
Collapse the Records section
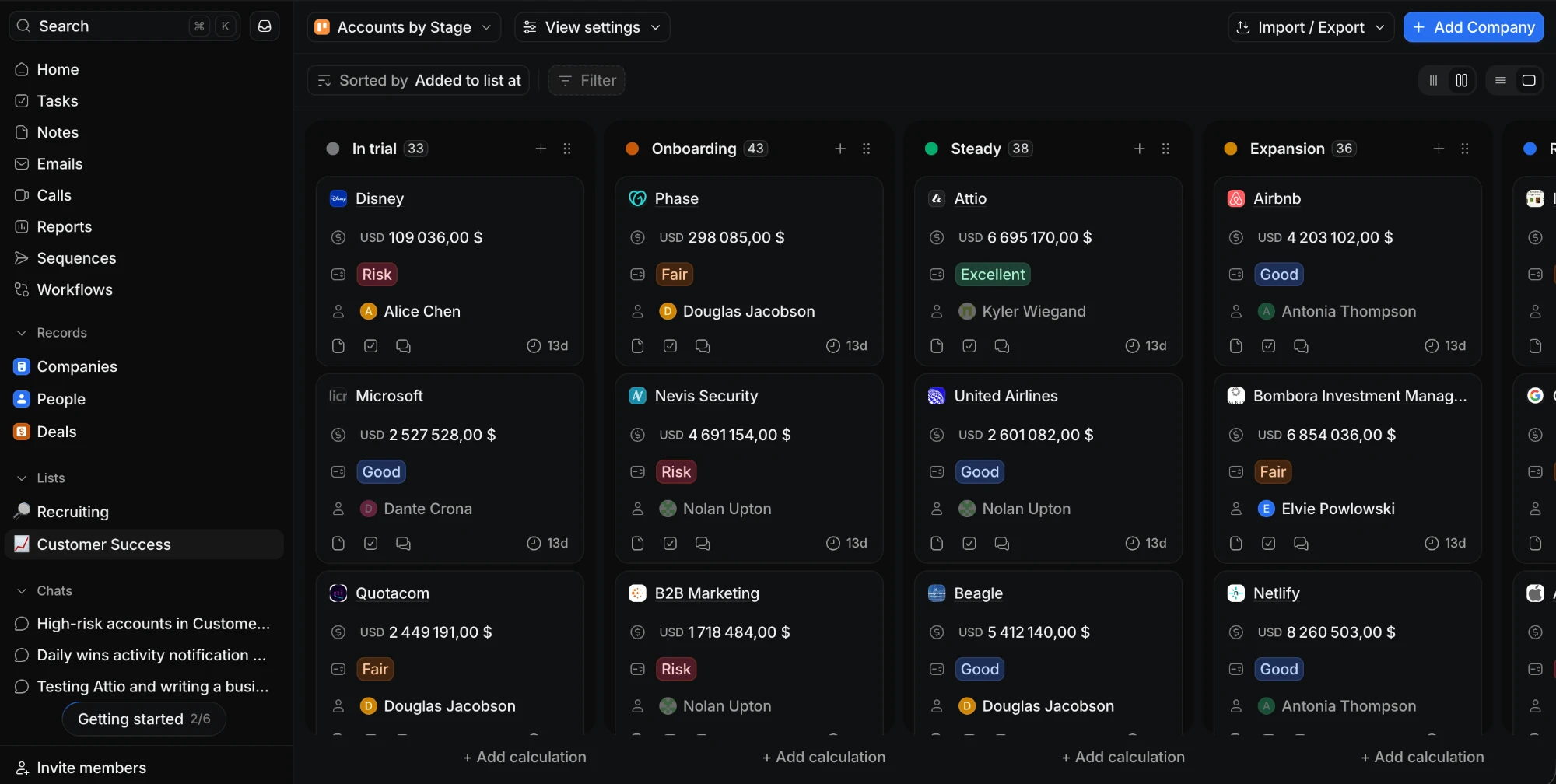coord(51,333)
